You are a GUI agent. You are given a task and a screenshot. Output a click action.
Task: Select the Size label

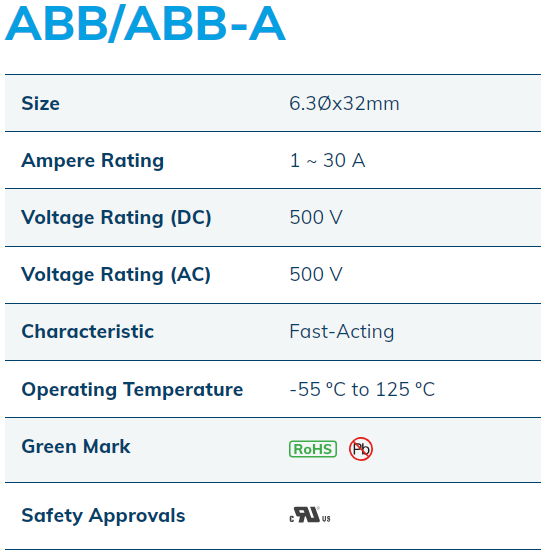click(x=40, y=104)
